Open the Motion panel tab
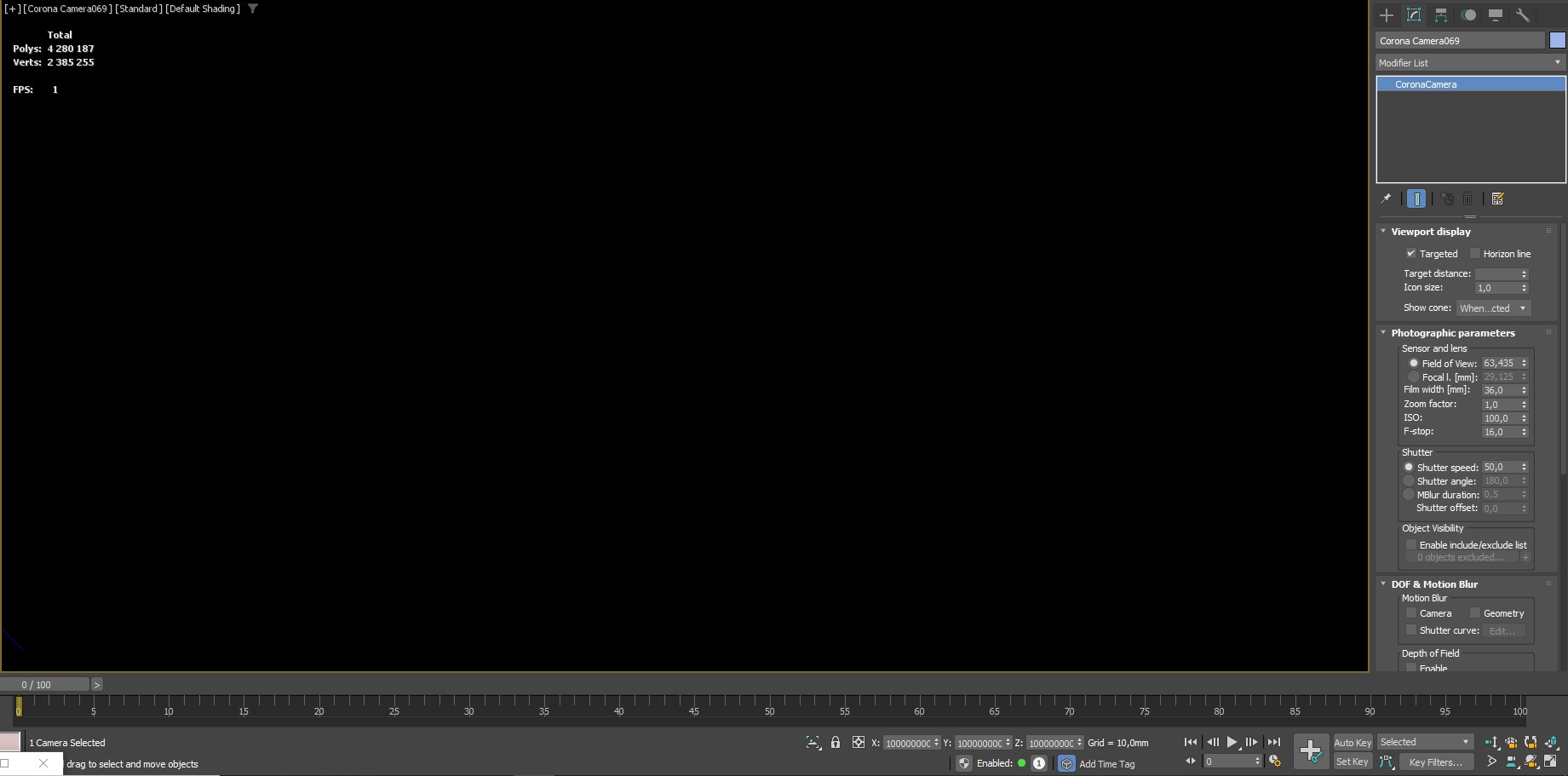 point(1468,15)
